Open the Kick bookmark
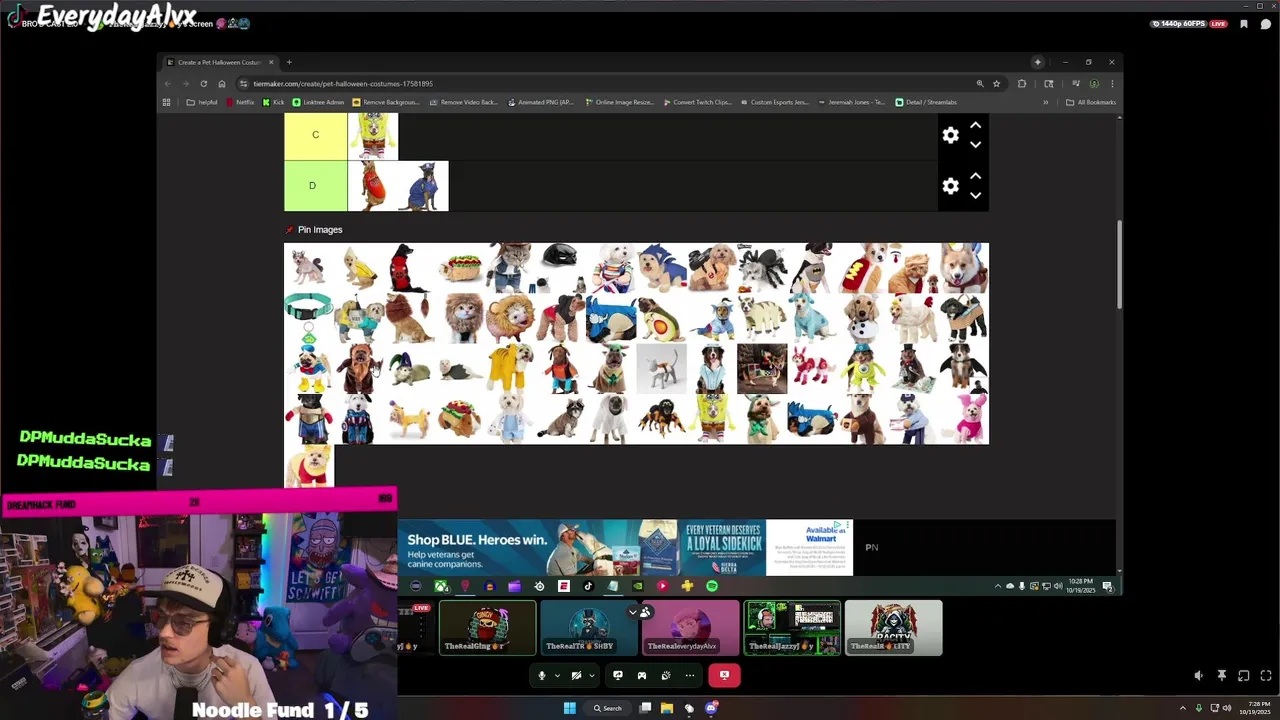1280x720 pixels. tap(274, 102)
